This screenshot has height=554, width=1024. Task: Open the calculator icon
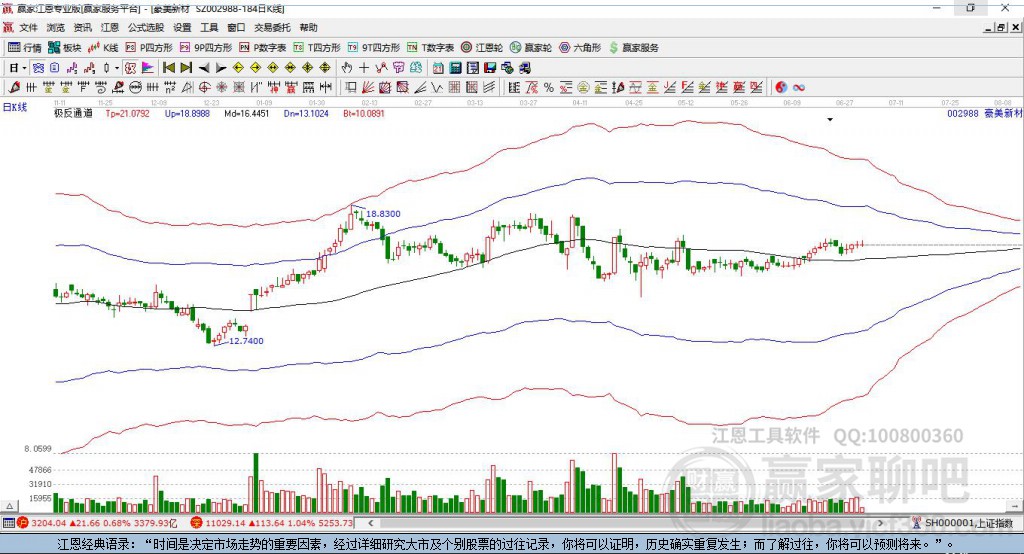pos(455,68)
